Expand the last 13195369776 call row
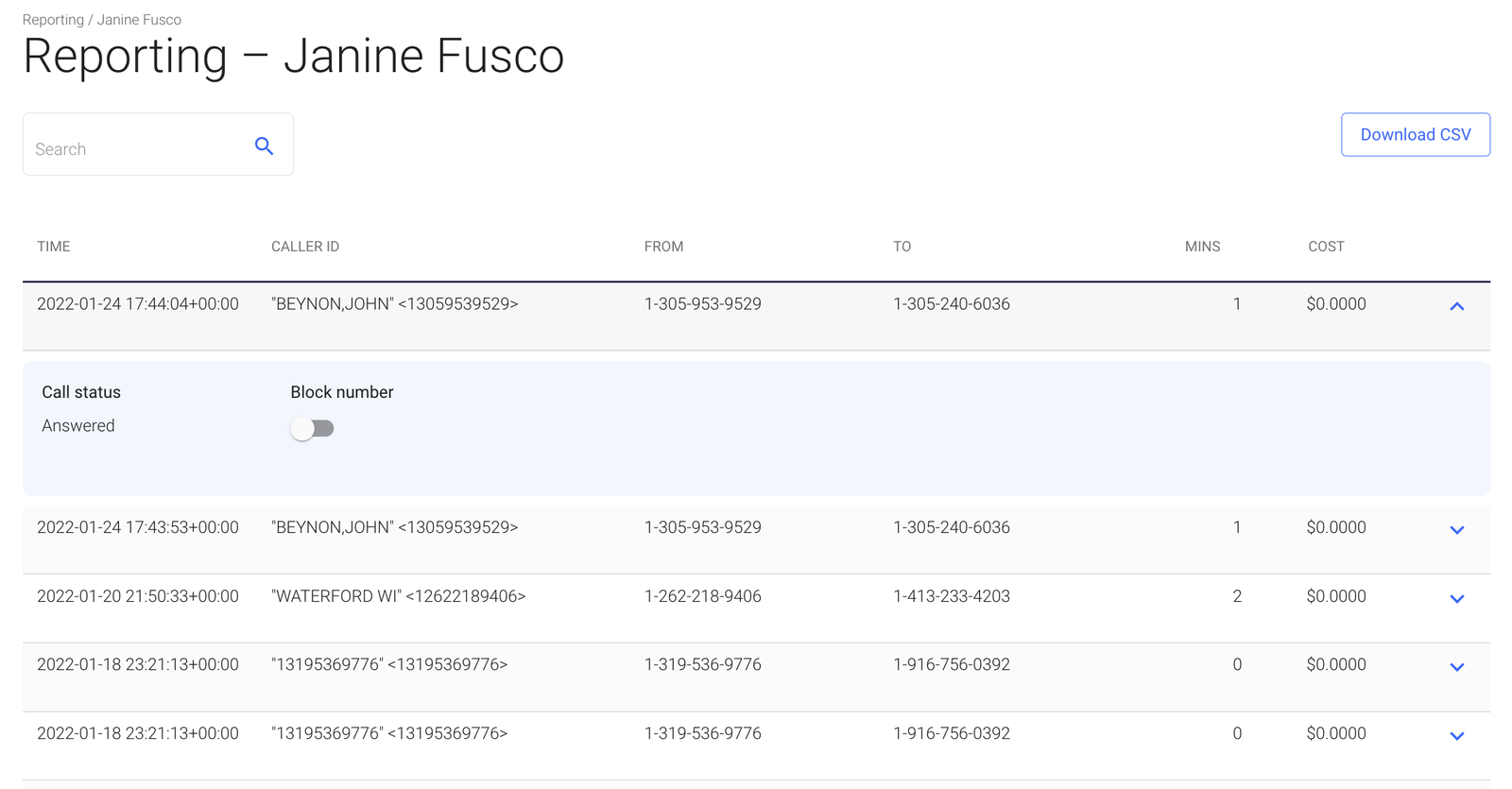The image size is (1512, 789). [x=1456, y=736]
